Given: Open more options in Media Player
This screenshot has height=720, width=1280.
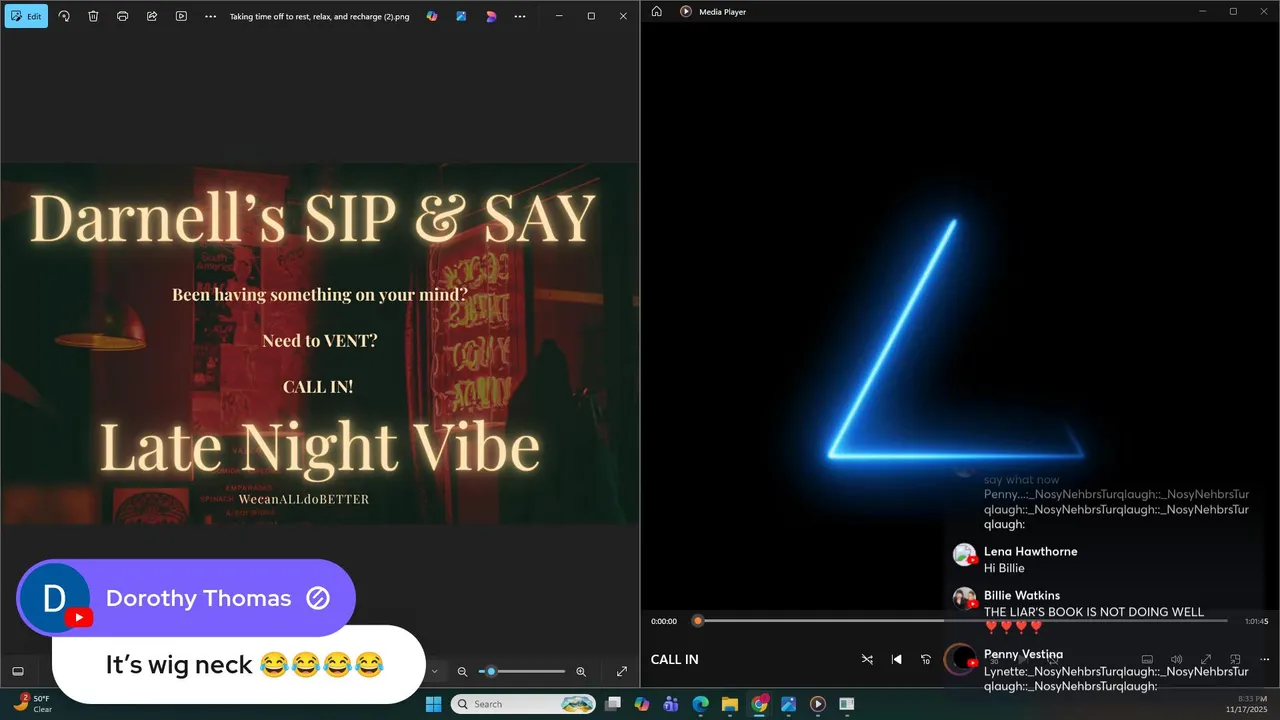Looking at the screenshot, I should pyautogui.click(x=1264, y=659).
